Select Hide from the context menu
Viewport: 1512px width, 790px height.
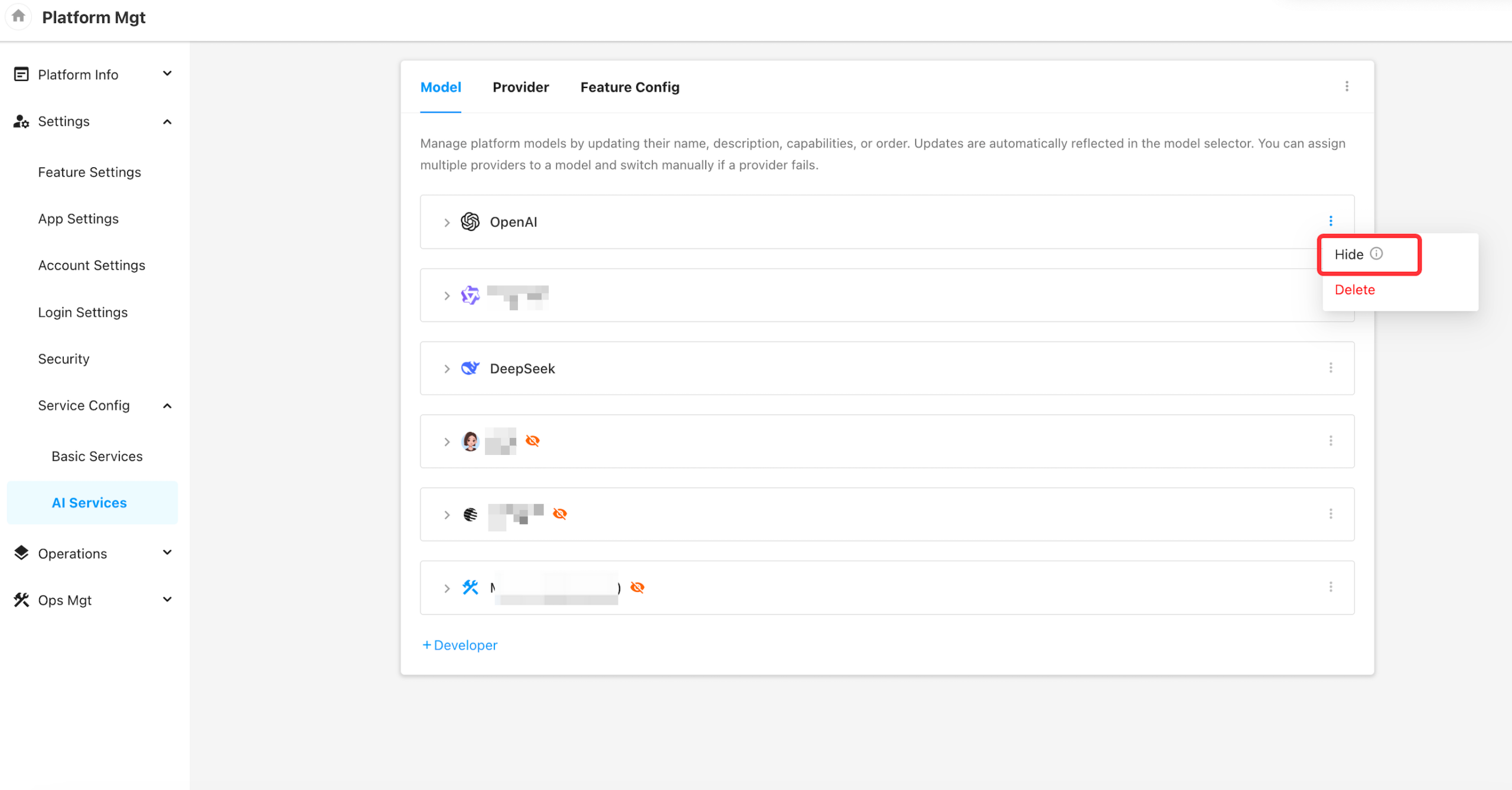click(x=1349, y=255)
